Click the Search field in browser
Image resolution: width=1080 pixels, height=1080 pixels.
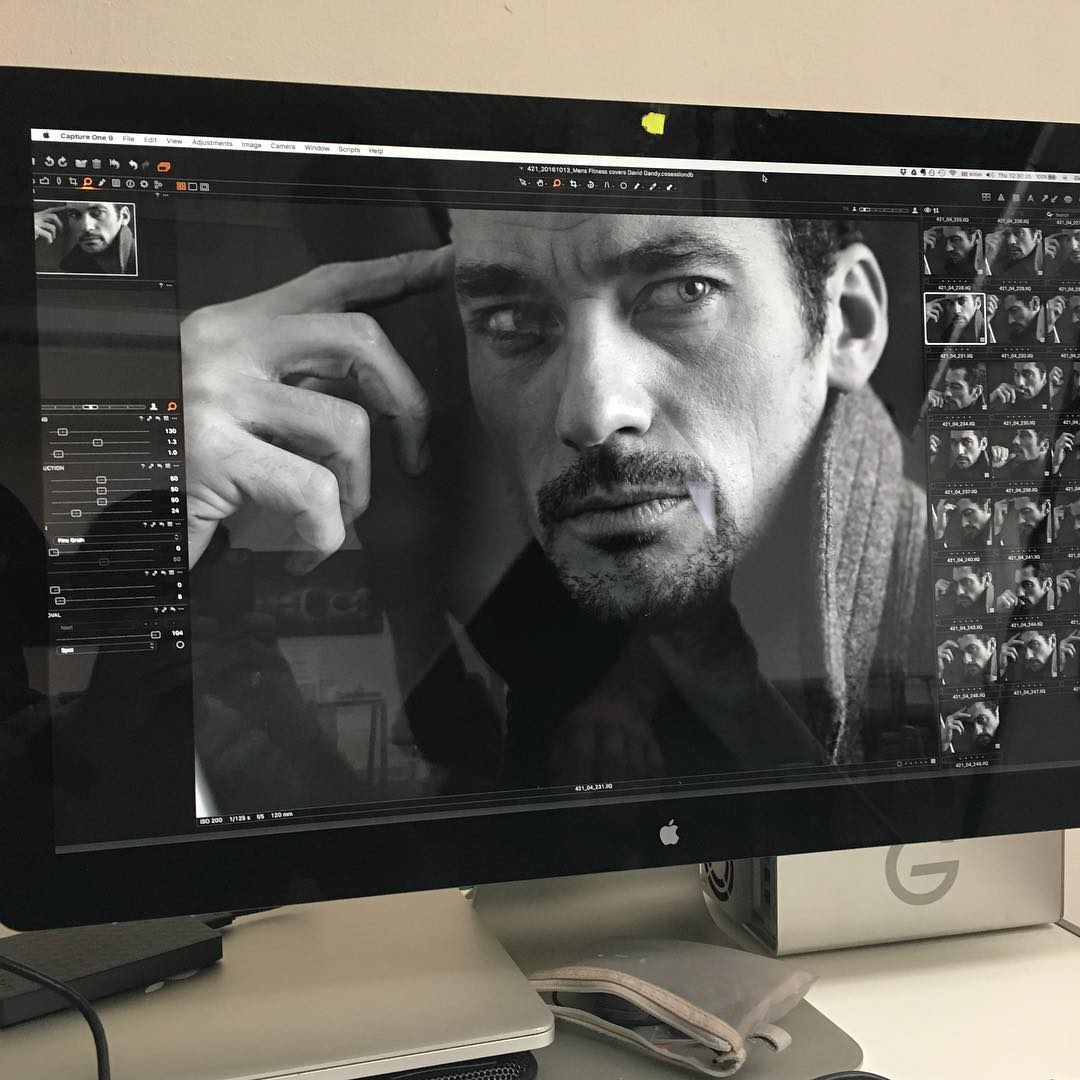(x=1062, y=215)
